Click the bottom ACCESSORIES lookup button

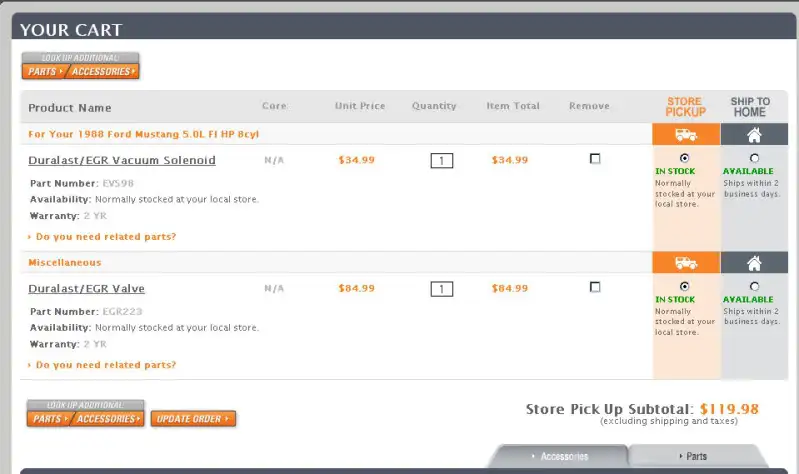108,419
